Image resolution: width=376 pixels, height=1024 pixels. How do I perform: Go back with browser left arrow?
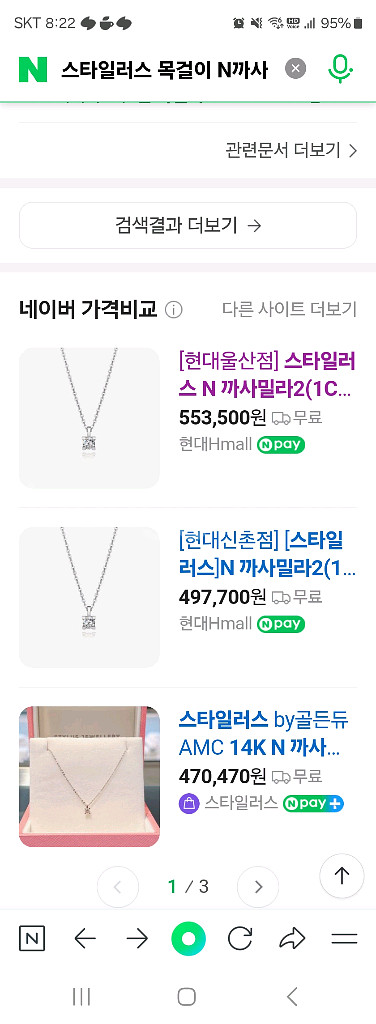coord(85,939)
